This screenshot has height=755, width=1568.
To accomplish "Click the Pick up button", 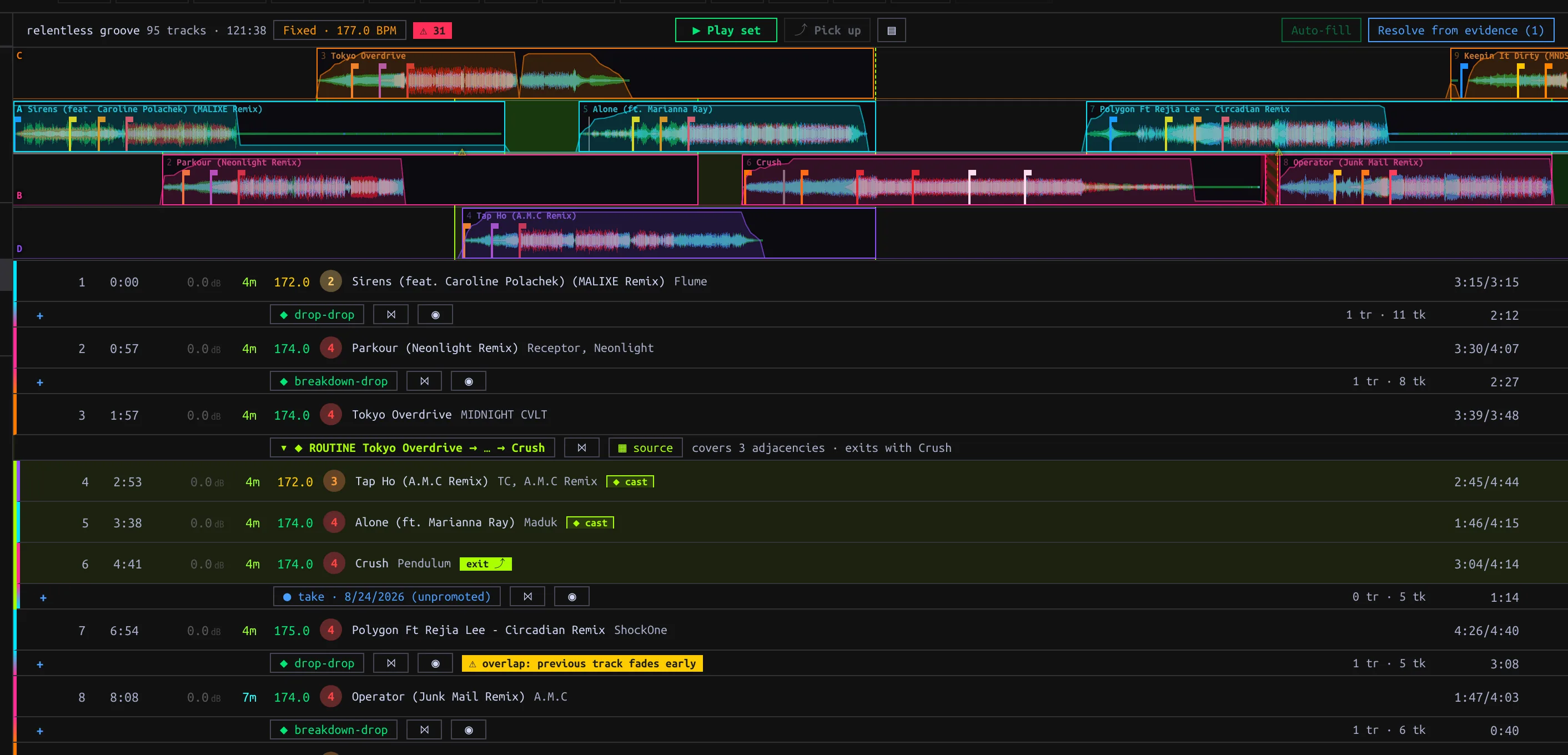I will [x=827, y=31].
